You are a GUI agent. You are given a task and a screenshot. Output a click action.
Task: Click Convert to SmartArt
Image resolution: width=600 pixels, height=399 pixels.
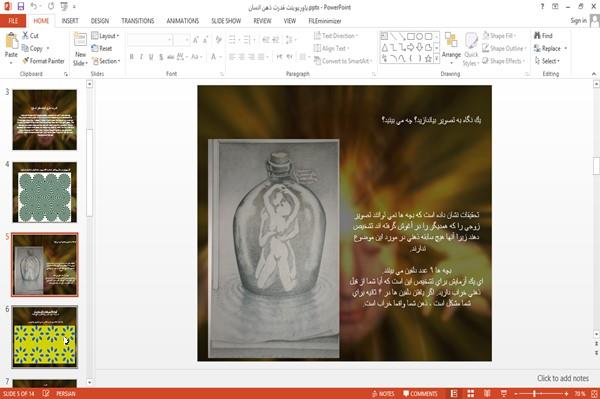pyautogui.click(x=343, y=61)
